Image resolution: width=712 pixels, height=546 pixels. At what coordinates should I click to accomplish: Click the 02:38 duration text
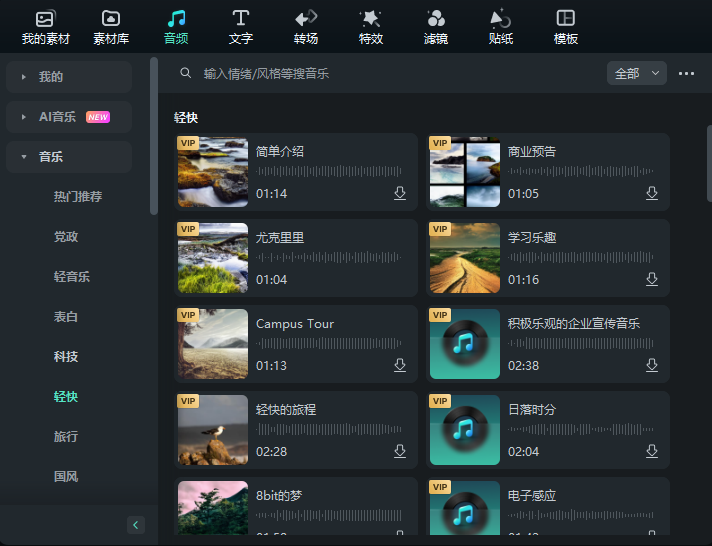[x=523, y=366]
